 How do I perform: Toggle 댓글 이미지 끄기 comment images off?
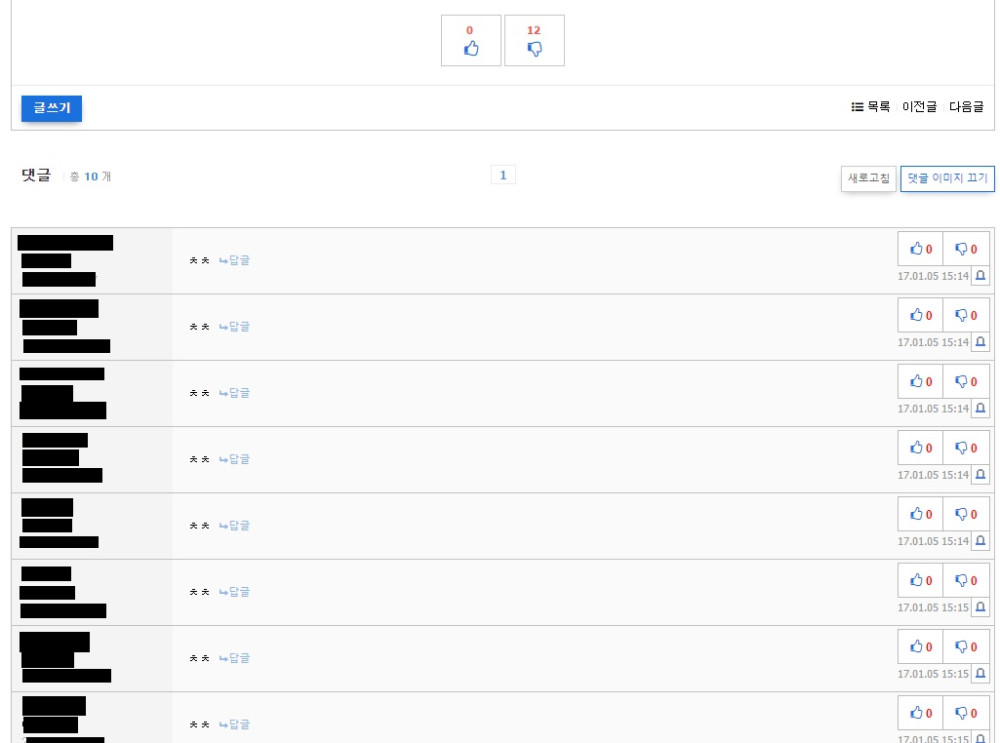coord(948,178)
